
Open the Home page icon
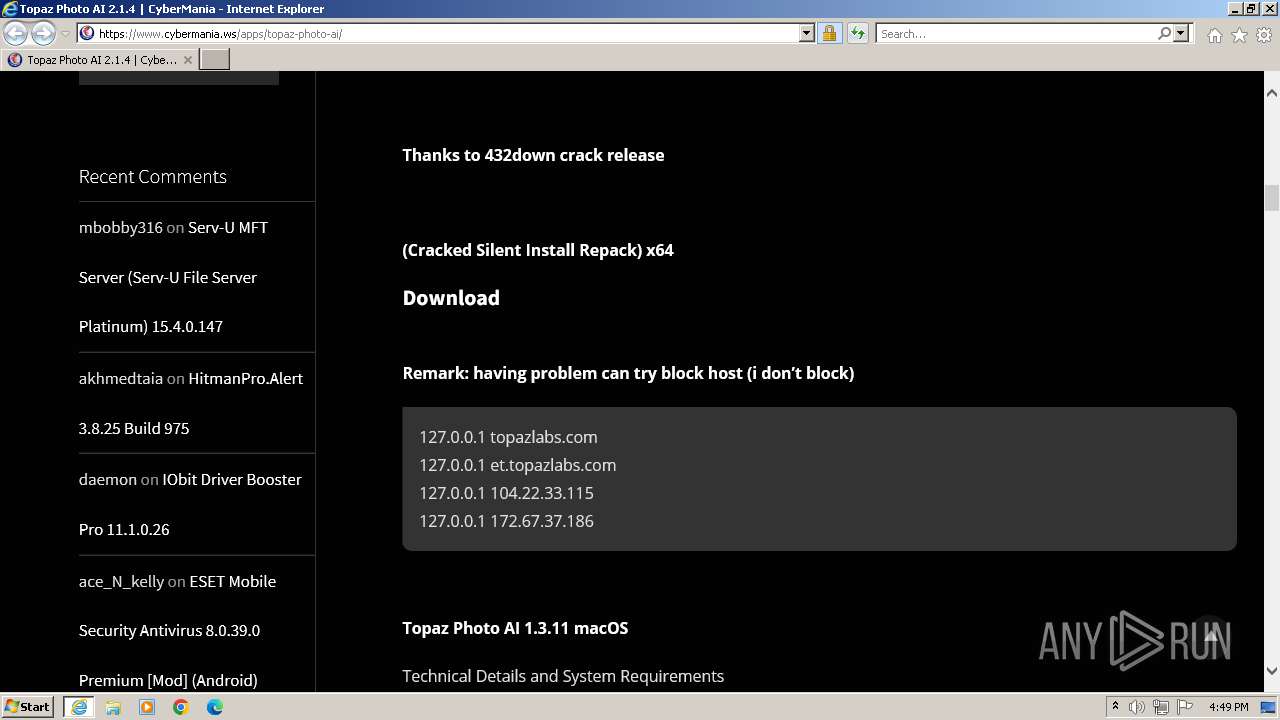click(1214, 35)
